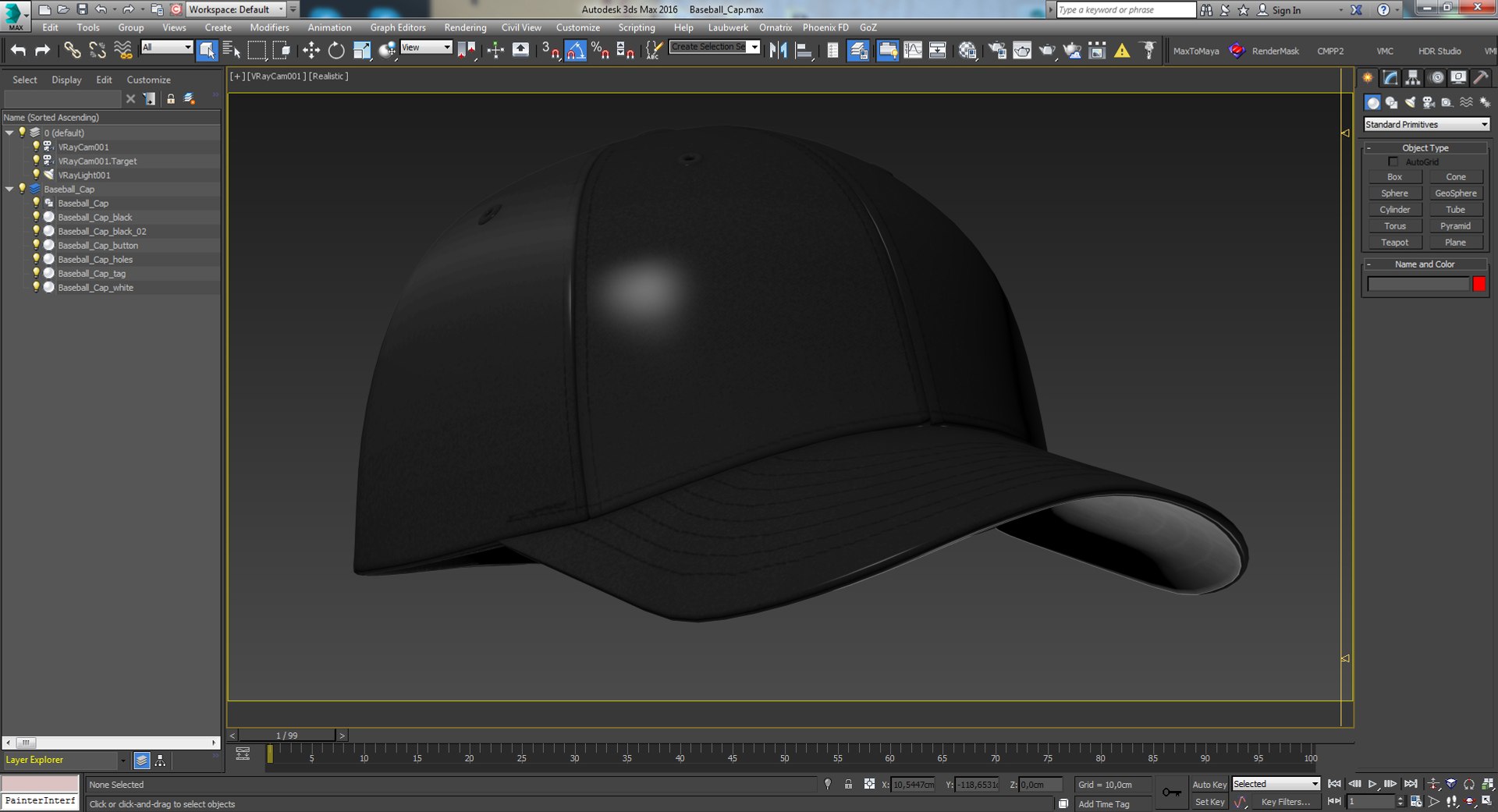Collapse the Object Type rollout
Viewport: 1498px width, 812px height.
coord(1425,147)
